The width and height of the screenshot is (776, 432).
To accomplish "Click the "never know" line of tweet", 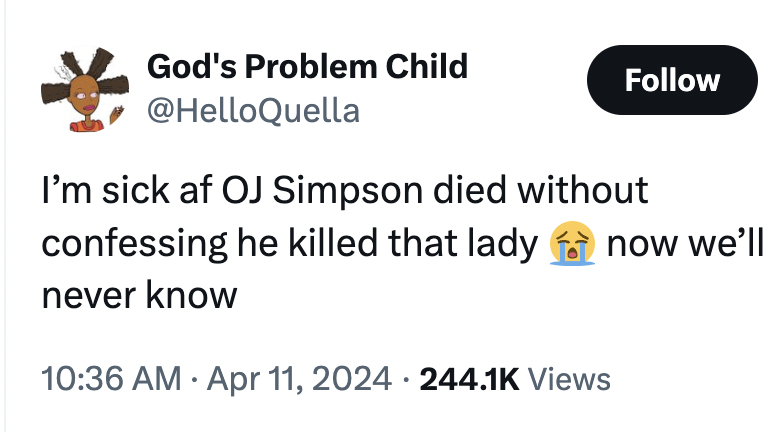I will tap(139, 296).
